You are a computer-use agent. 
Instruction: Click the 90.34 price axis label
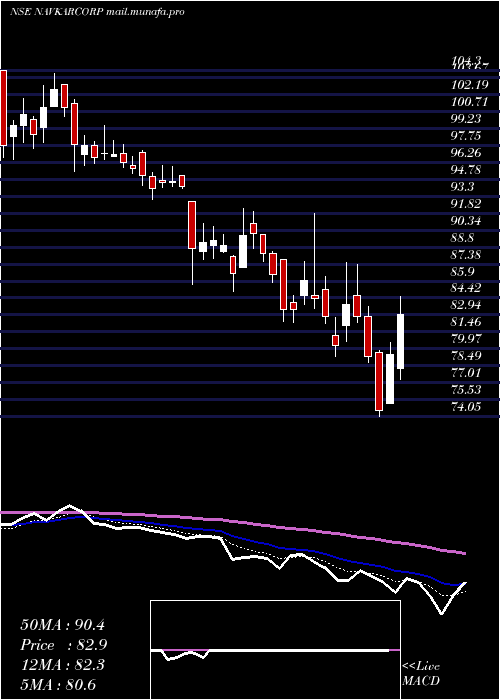467,221
